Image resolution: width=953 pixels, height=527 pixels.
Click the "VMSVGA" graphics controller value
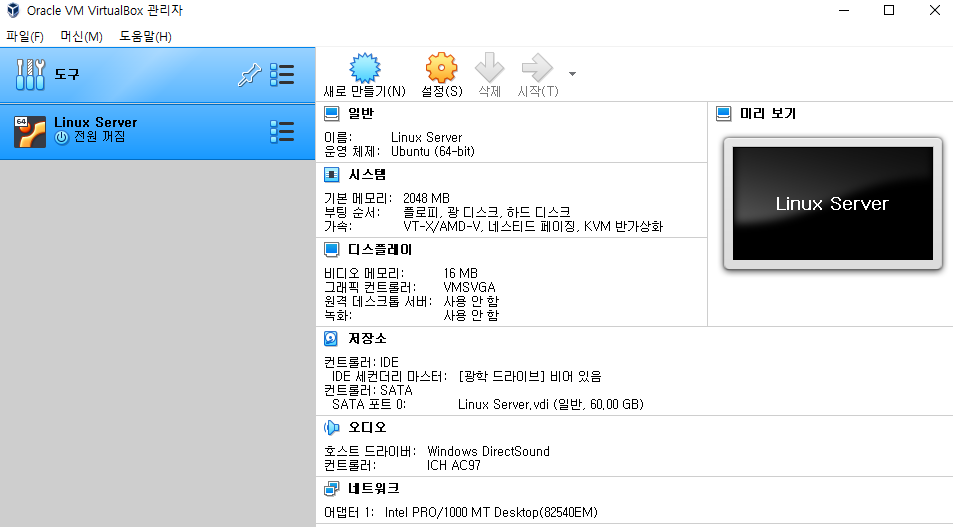[469, 288]
